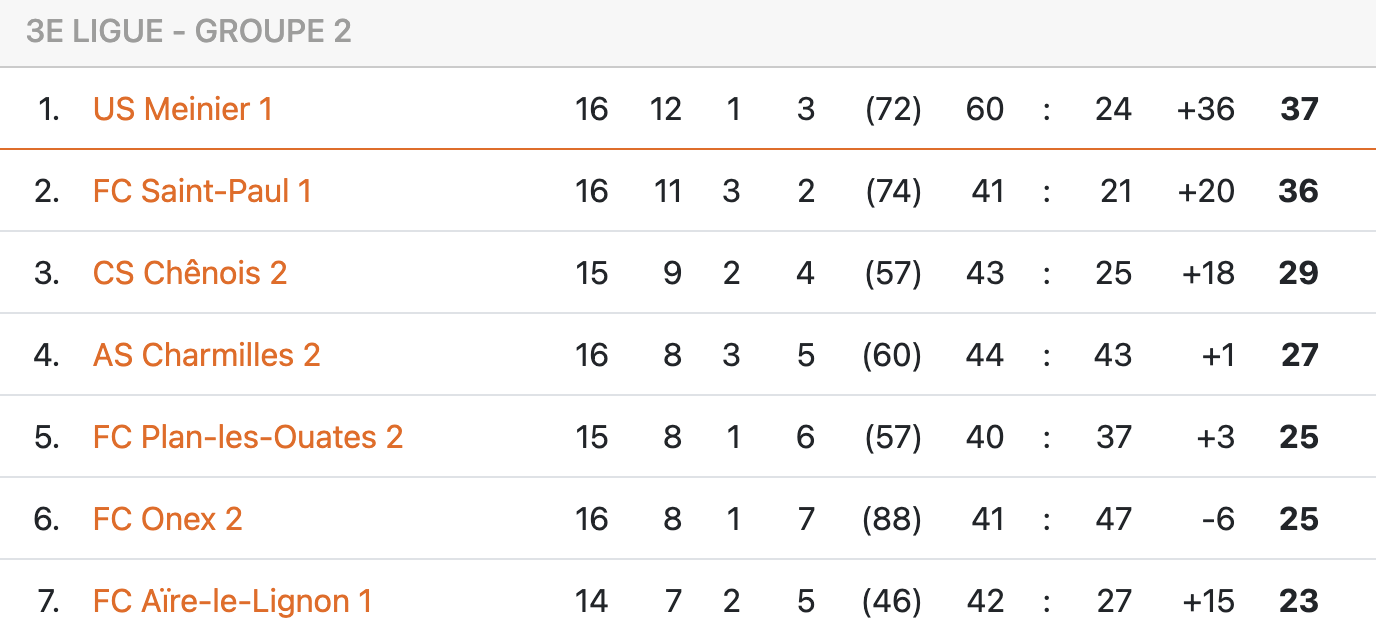Select FC Saint-Paul's 36 points value
Viewport: 1376px width, 636px height.
coord(1298,191)
